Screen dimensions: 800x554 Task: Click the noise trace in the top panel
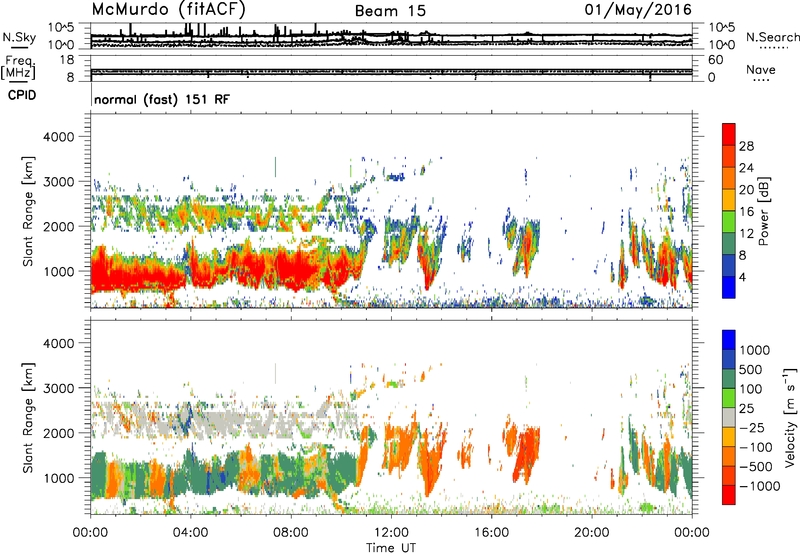pos(391,37)
